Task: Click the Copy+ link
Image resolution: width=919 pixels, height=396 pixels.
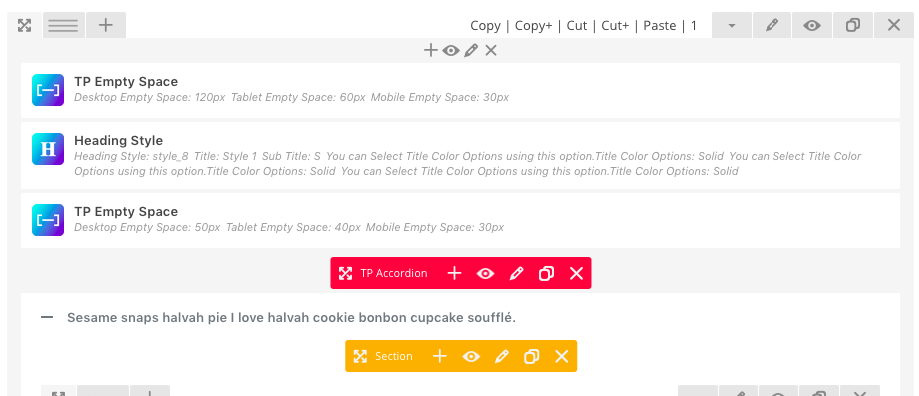Action: click(x=533, y=26)
